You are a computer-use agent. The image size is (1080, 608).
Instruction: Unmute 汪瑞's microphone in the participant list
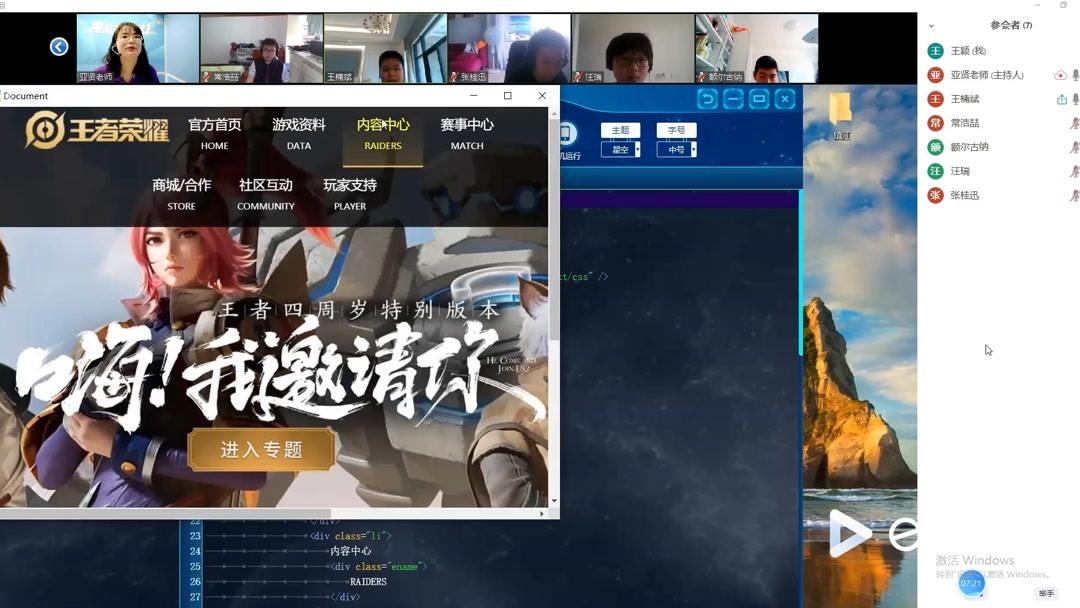(1075, 170)
